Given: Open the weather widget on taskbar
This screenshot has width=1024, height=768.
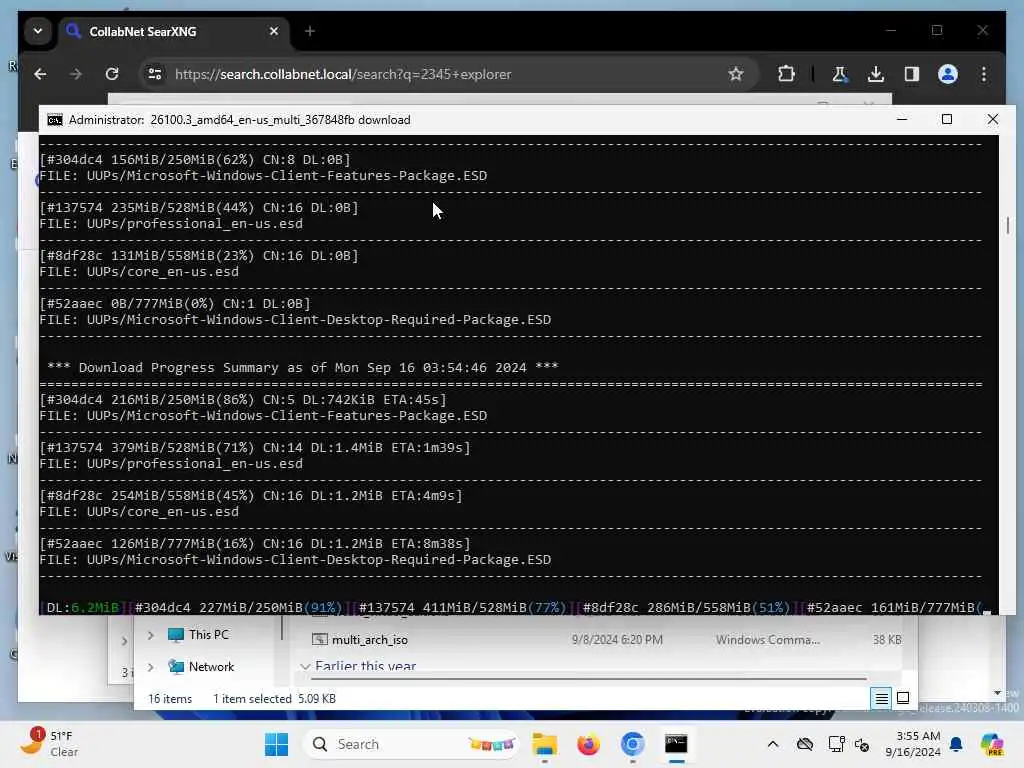Looking at the screenshot, I should (49, 744).
